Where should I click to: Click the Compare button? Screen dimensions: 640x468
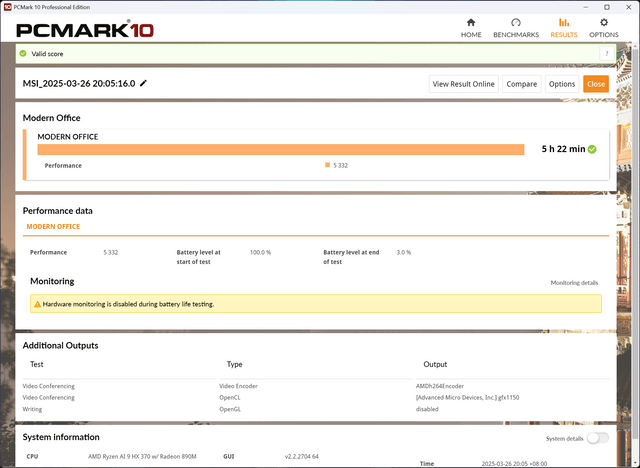(x=522, y=84)
